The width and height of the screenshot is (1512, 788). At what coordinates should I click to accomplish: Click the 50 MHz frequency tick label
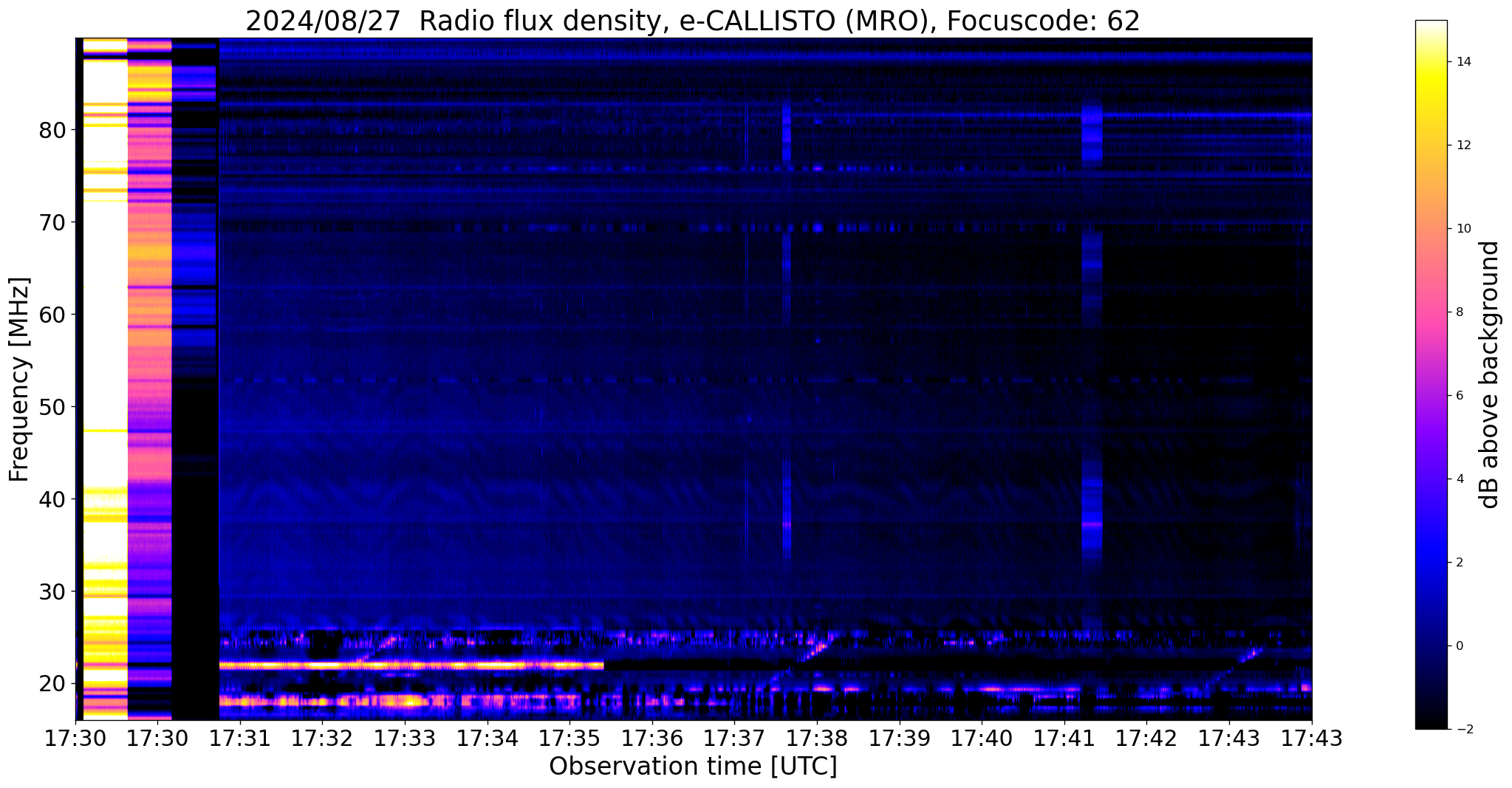(x=52, y=407)
